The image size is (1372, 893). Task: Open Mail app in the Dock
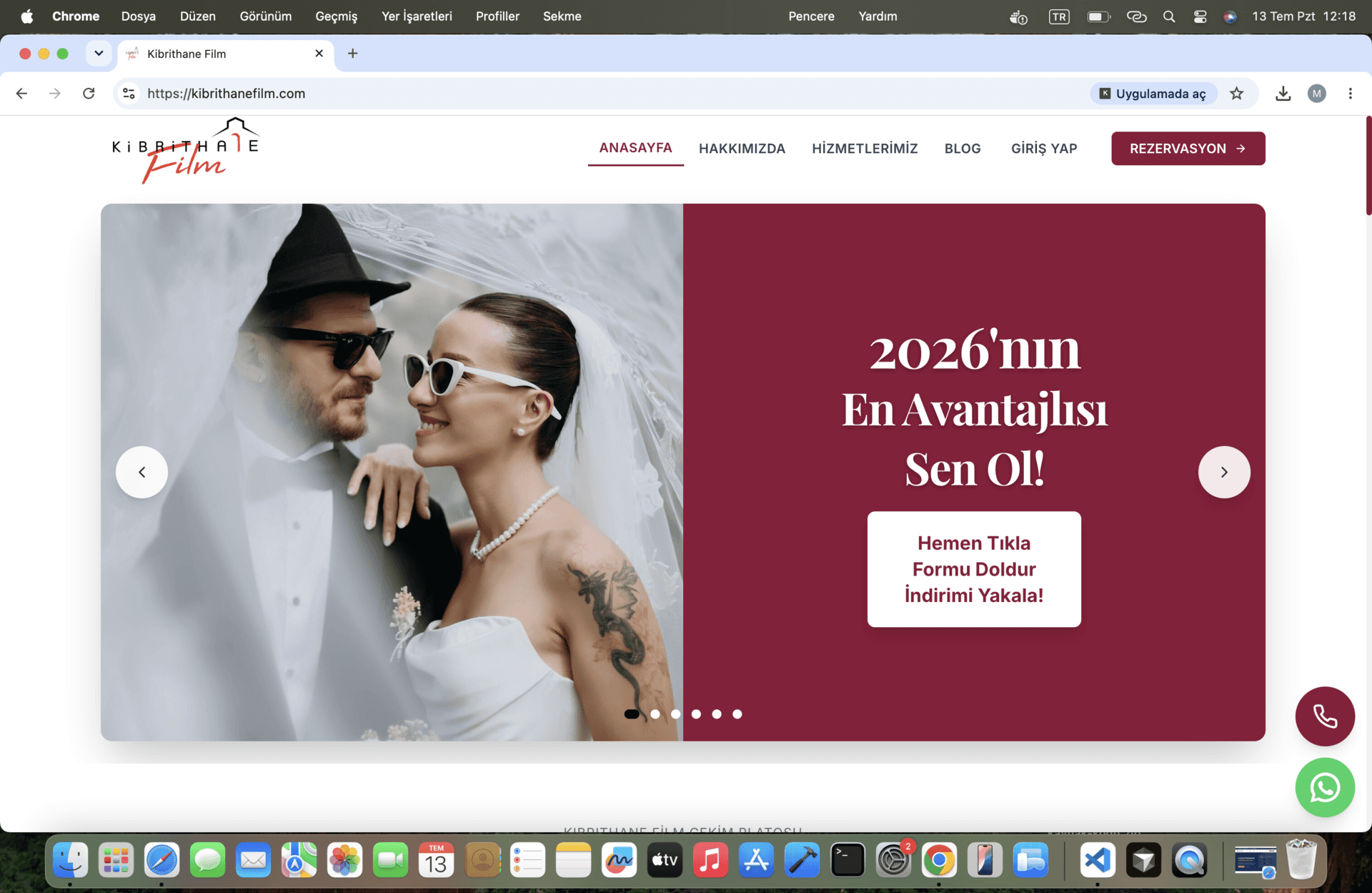[x=254, y=859]
